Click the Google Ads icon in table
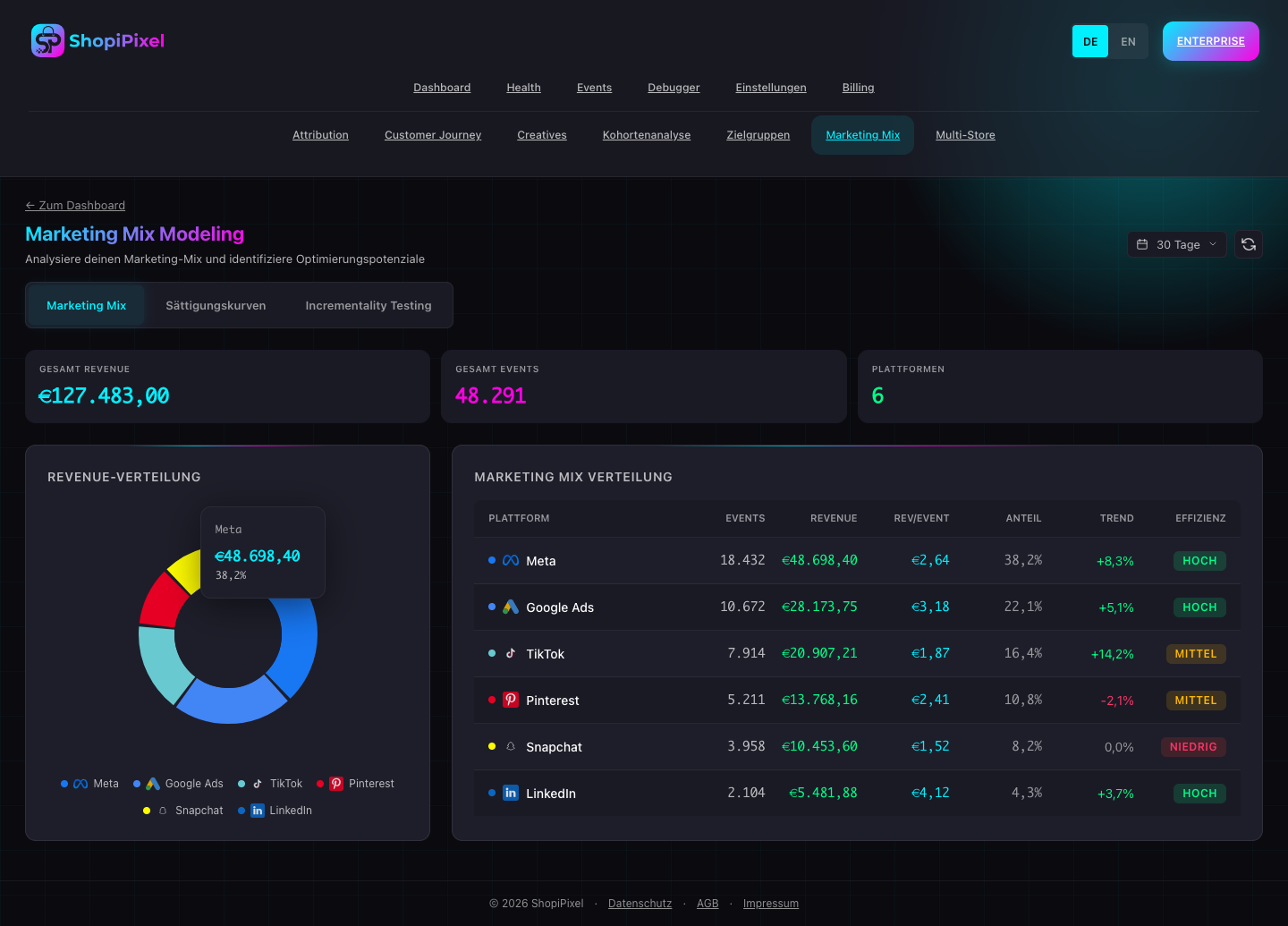This screenshot has height=926, width=1288. (511, 607)
